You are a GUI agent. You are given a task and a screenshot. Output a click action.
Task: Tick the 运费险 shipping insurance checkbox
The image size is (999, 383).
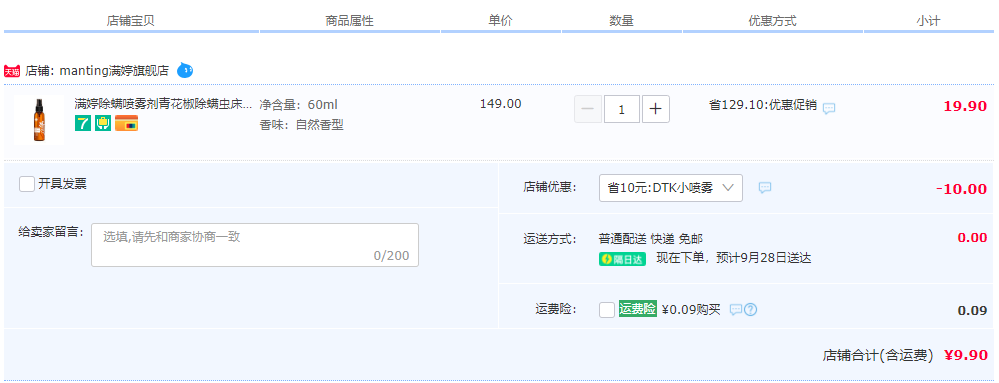point(607,310)
